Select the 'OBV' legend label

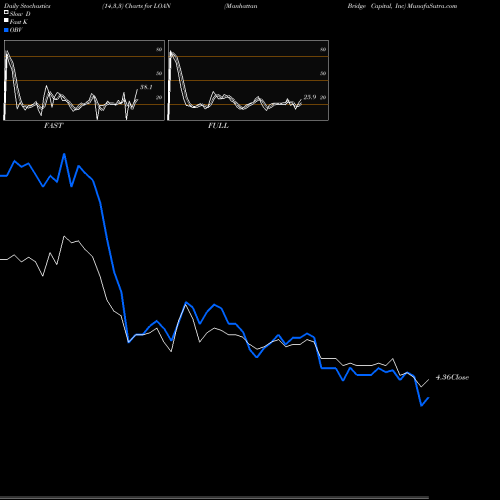[x=16, y=30]
